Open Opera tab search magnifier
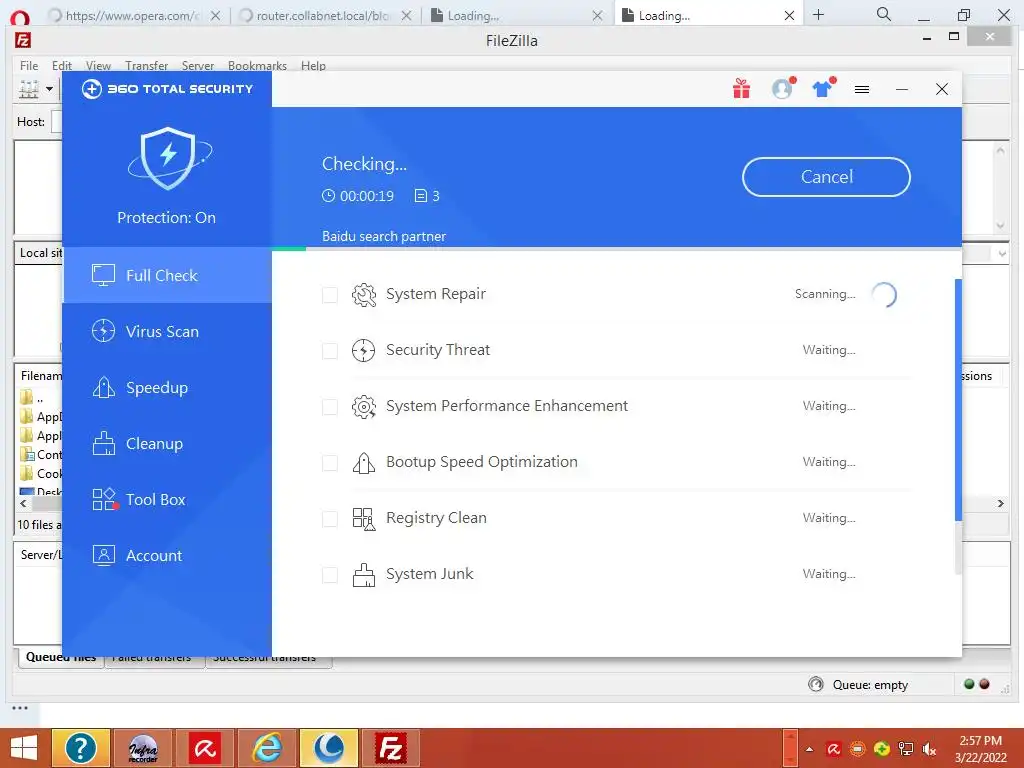The image size is (1024, 768). 884,14
